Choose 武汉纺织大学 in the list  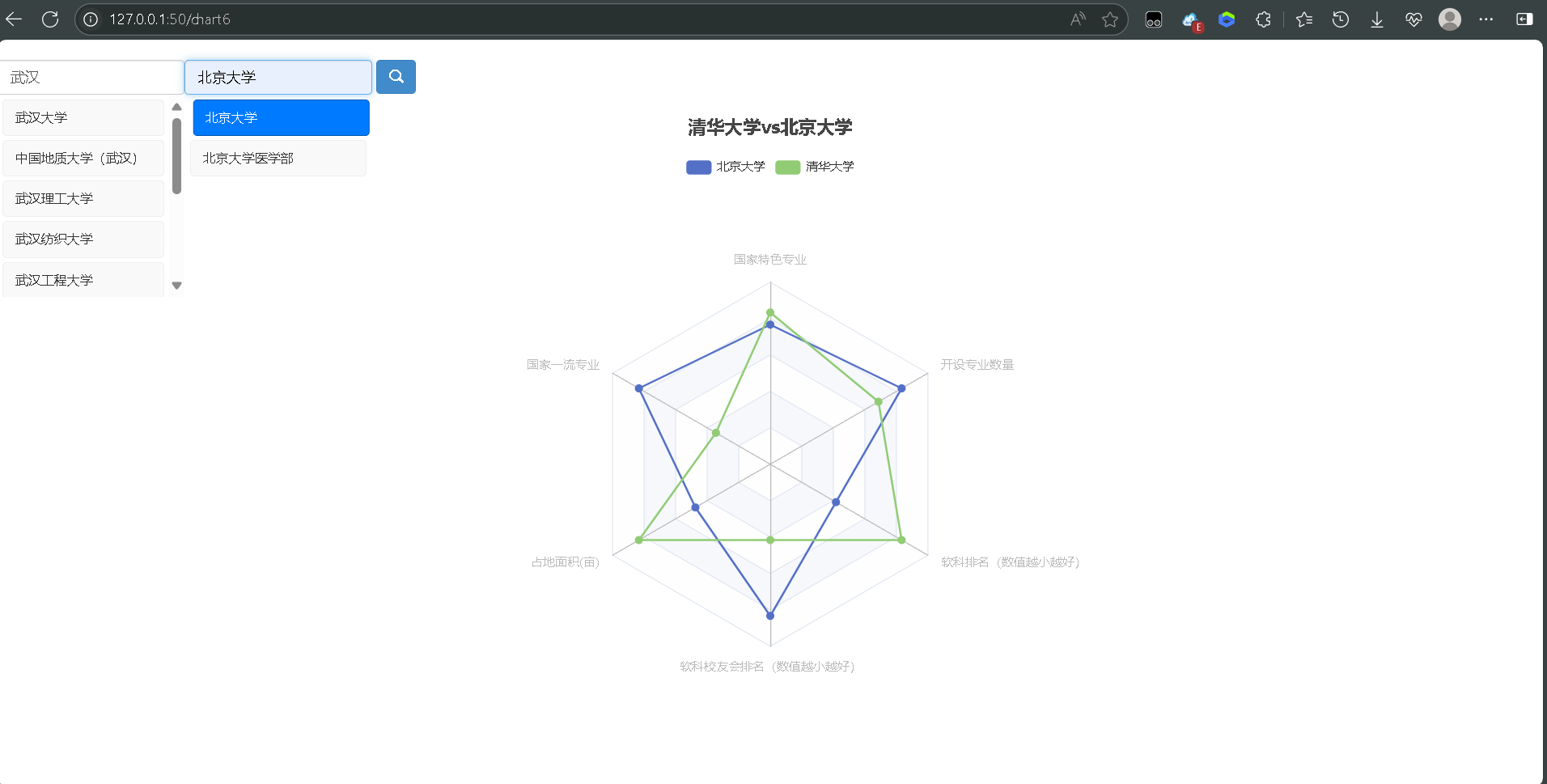point(83,239)
